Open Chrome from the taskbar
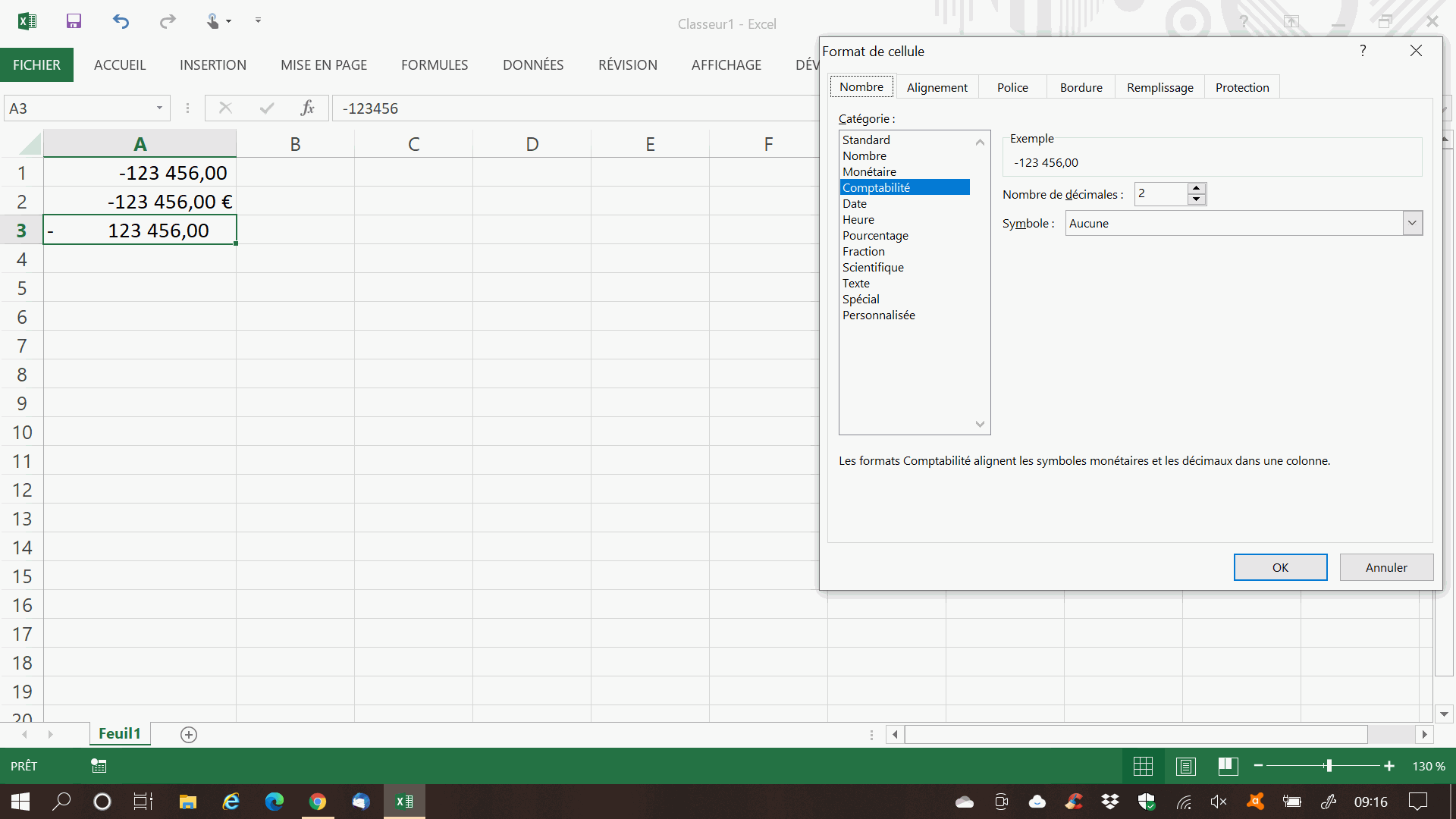Screen dimensions: 1456x819 (x=318, y=802)
